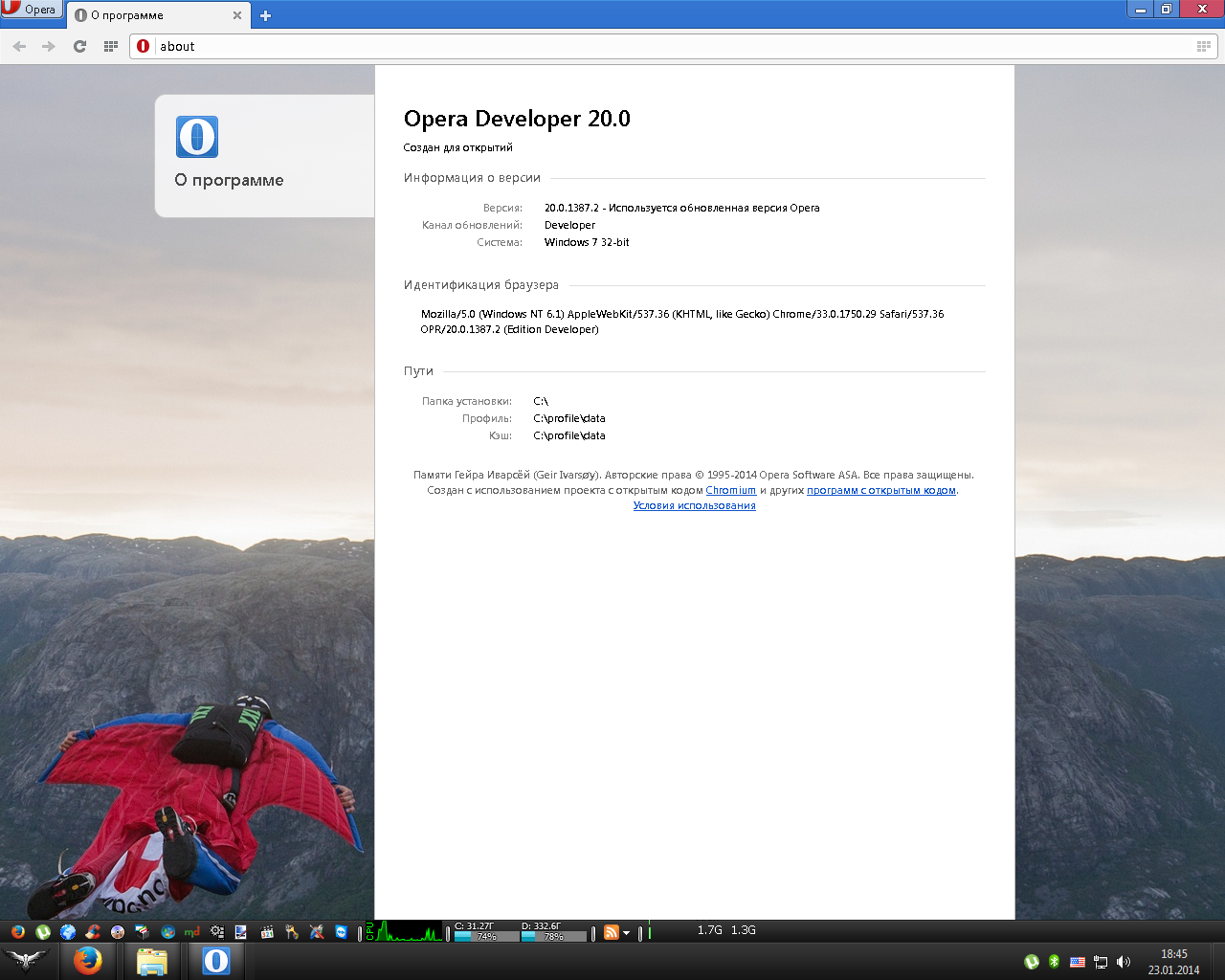Click the browser Back arrow
The width and height of the screenshot is (1225, 980).
click(19, 46)
